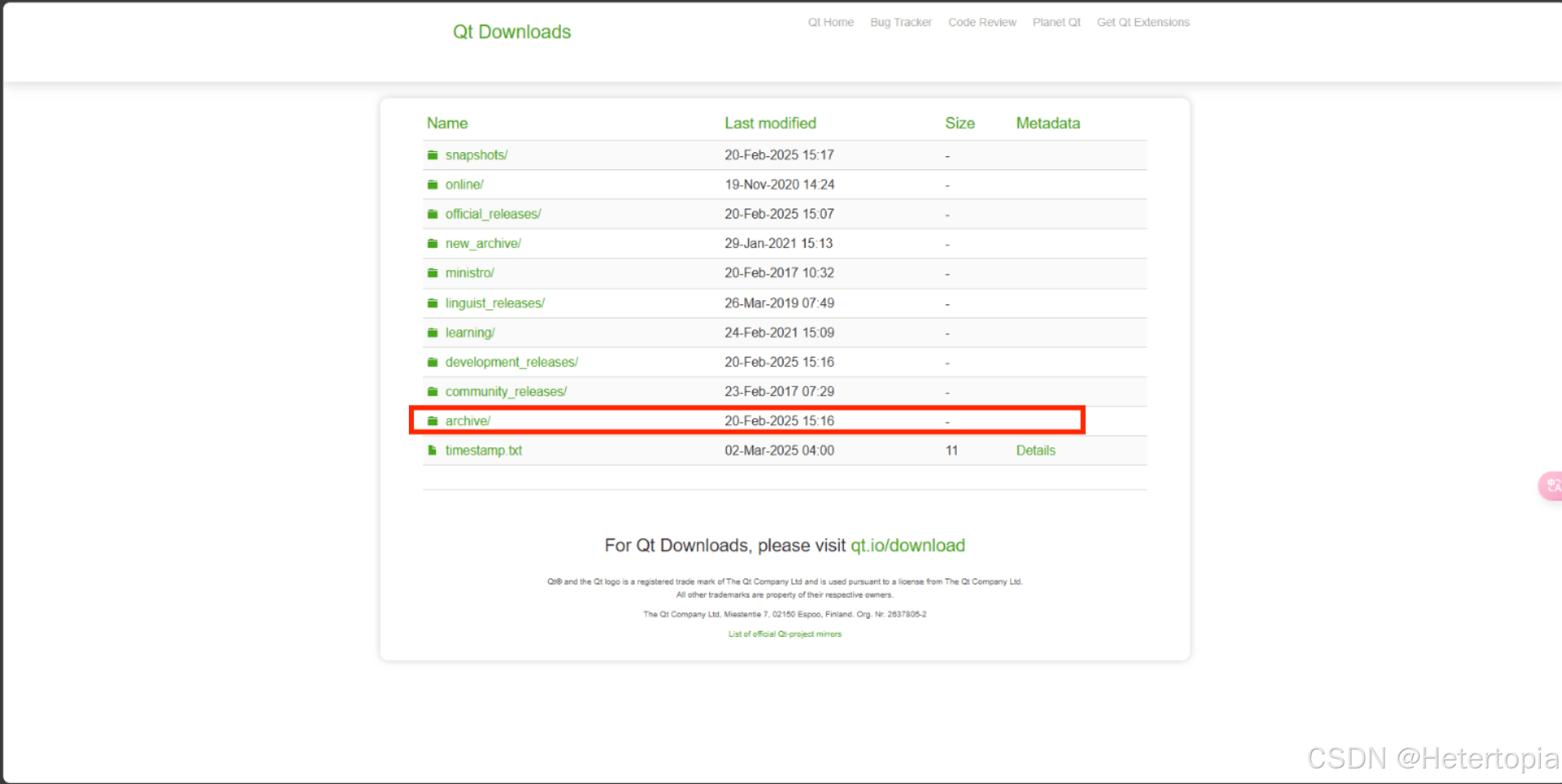
Task: Open the new_archive/ directory
Action: click(x=483, y=244)
